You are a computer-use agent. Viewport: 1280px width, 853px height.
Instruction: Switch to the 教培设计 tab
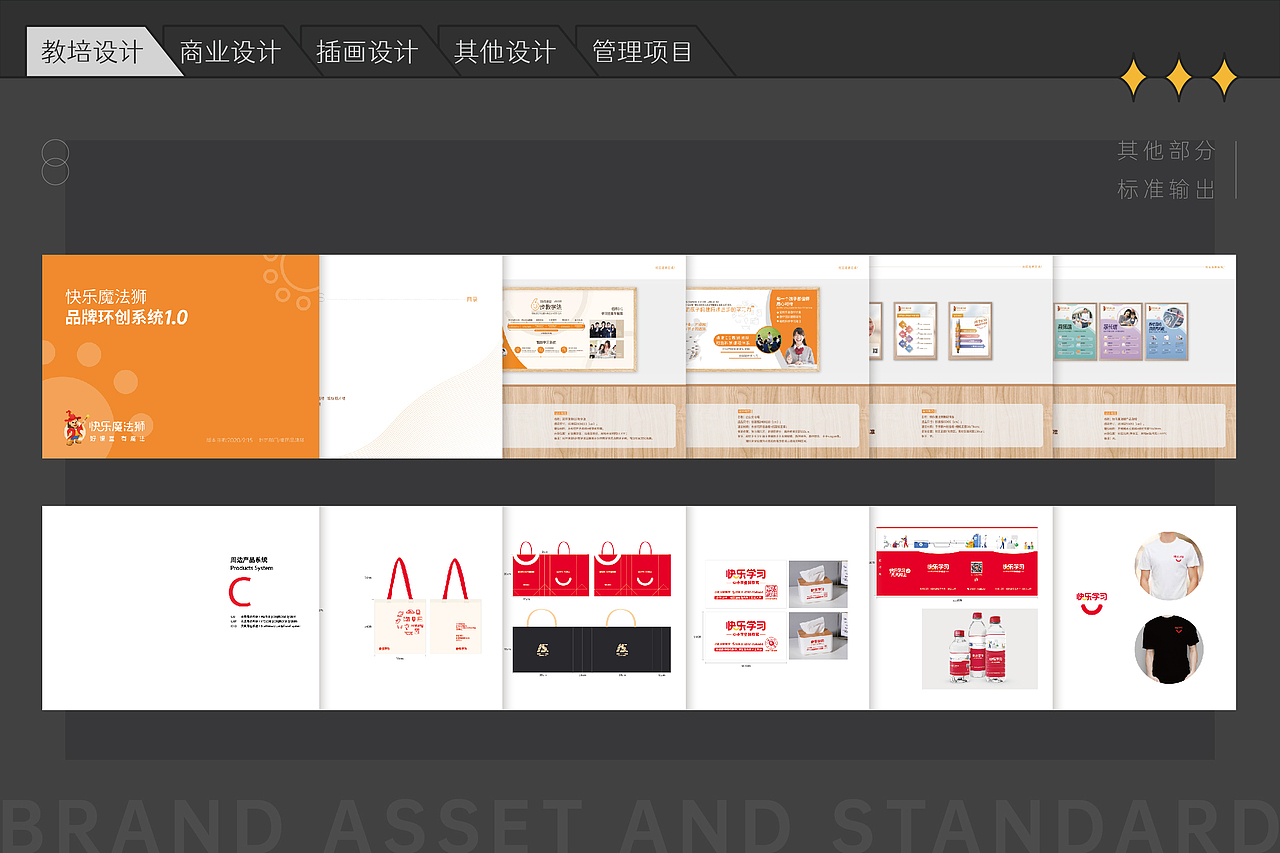92,52
